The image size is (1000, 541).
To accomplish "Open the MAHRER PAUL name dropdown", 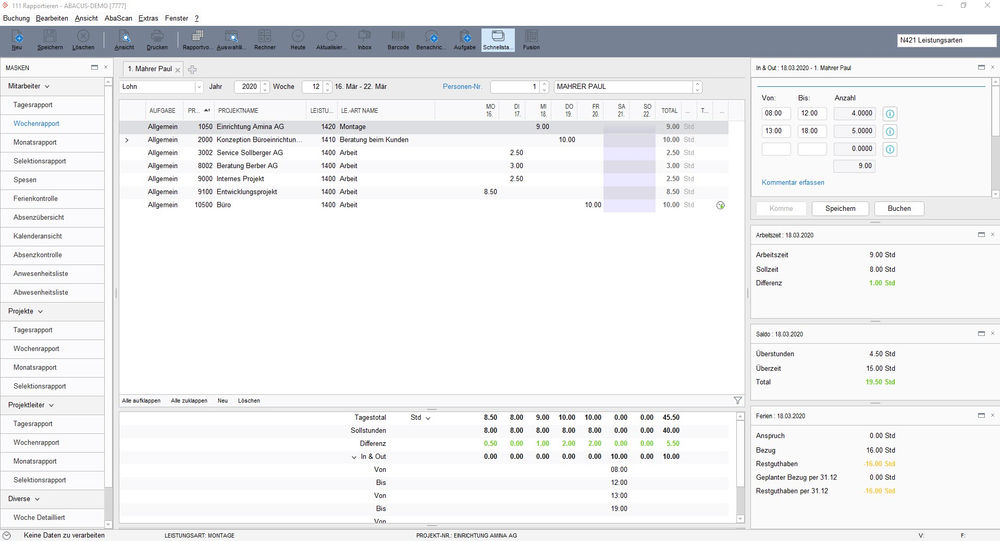I will point(697,87).
